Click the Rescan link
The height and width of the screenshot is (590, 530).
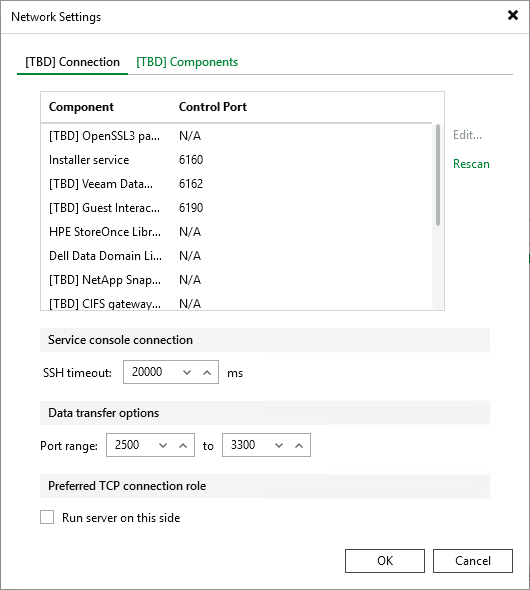(471, 164)
